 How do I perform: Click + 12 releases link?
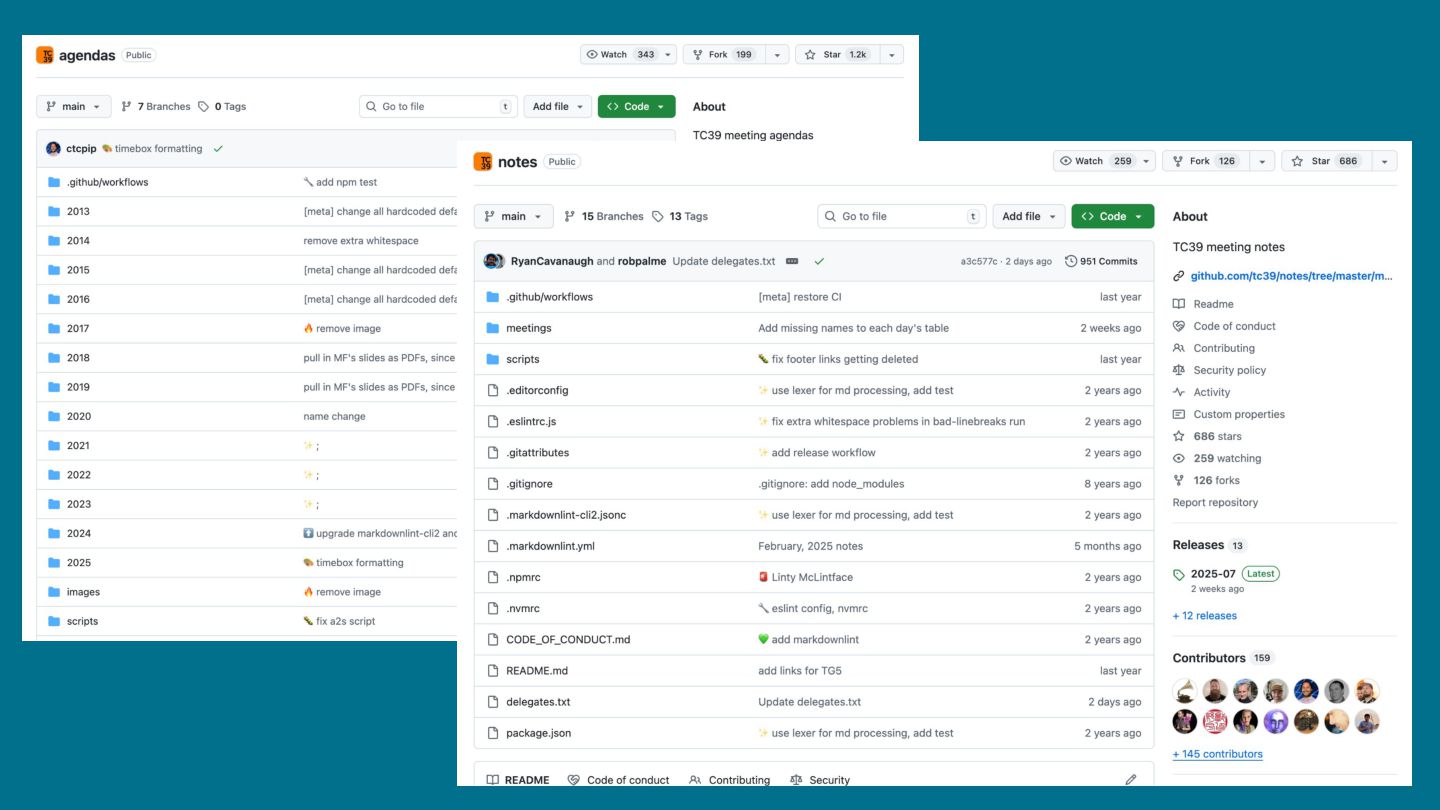pos(1205,616)
